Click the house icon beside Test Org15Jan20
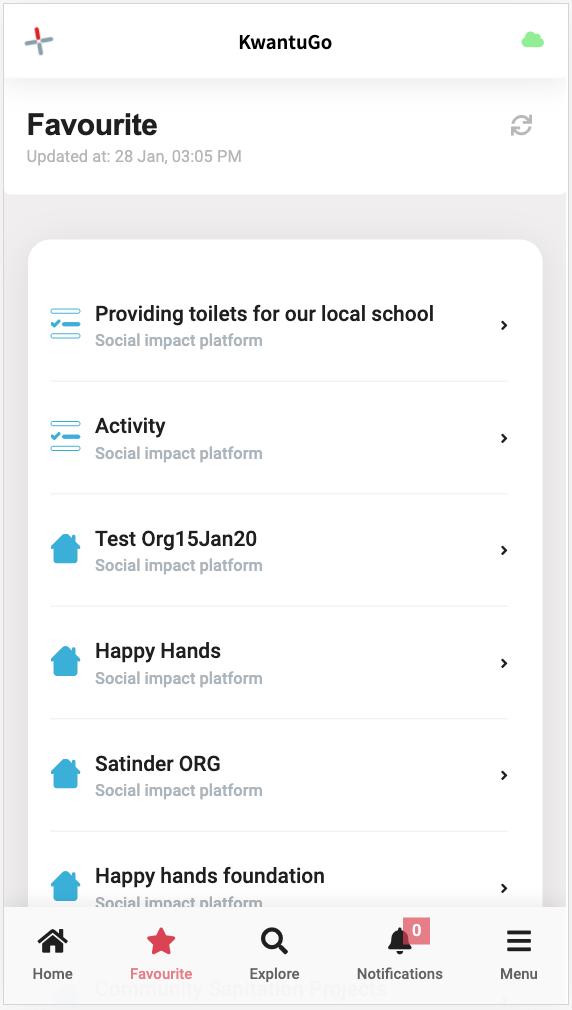Screen dimensions: 572x1010 coord(65,549)
